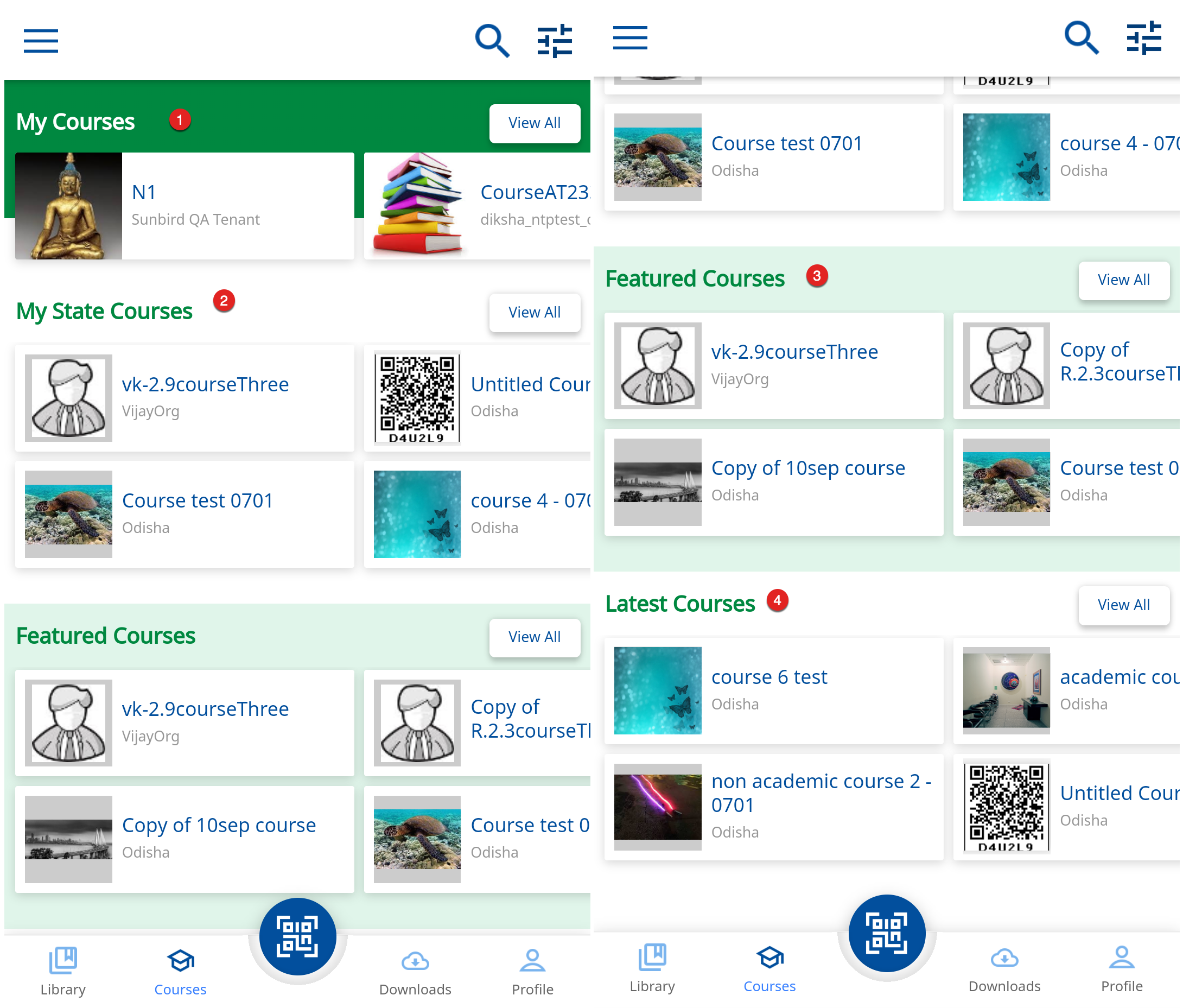Open Downloads tab on left screen

coord(415,972)
